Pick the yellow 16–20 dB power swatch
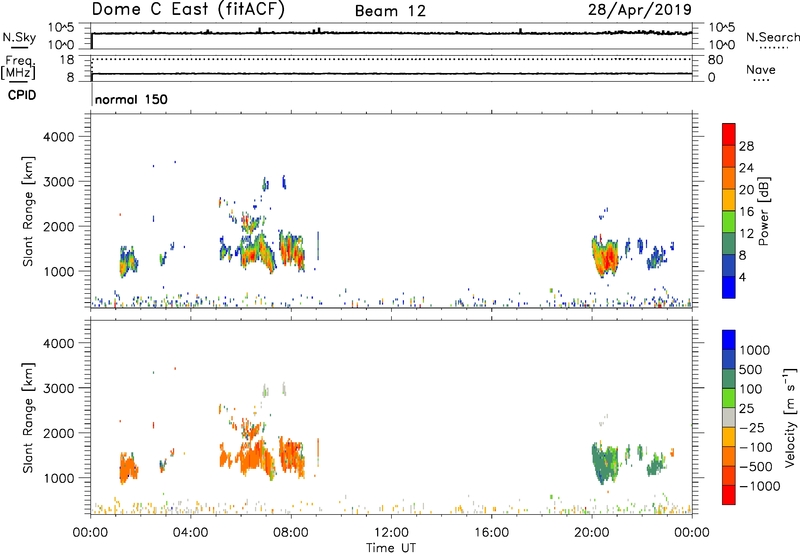The height and width of the screenshot is (554, 800). [729, 200]
